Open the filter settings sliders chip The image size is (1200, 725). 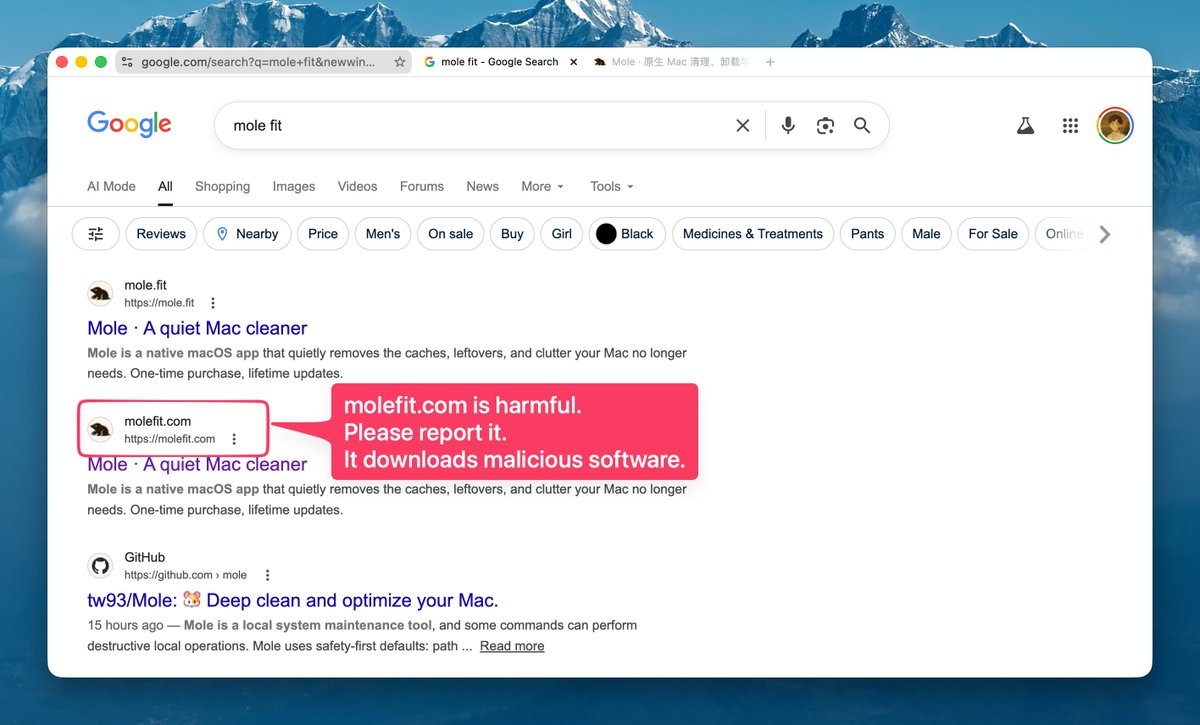coord(96,234)
